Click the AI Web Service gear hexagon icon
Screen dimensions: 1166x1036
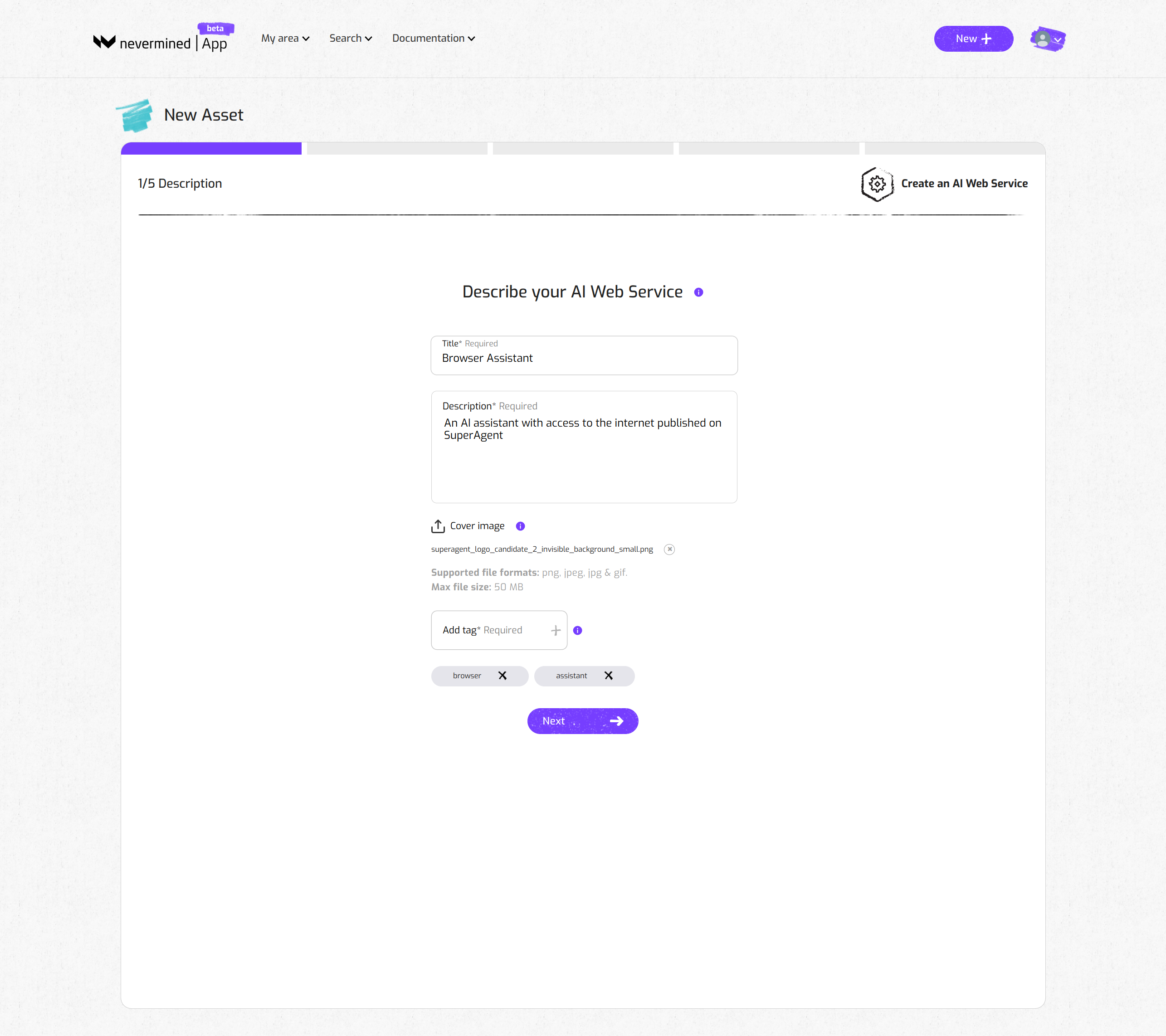[877, 184]
